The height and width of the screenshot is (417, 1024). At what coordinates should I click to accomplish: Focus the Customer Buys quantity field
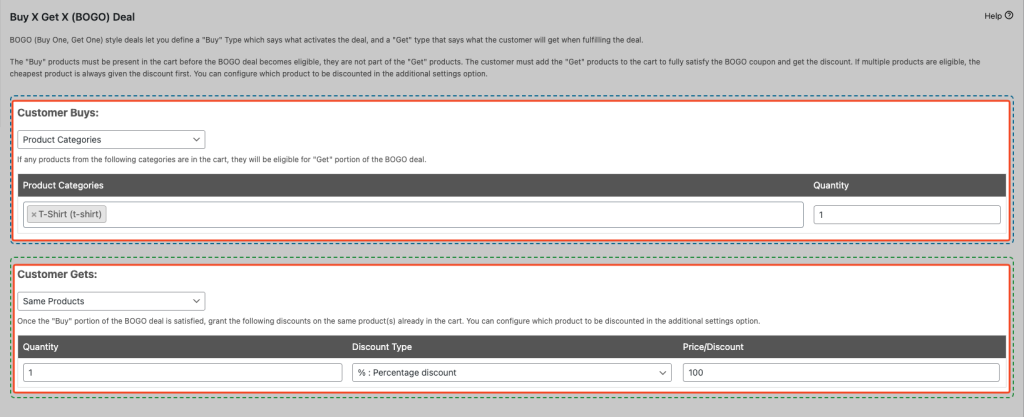[x=906, y=214]
